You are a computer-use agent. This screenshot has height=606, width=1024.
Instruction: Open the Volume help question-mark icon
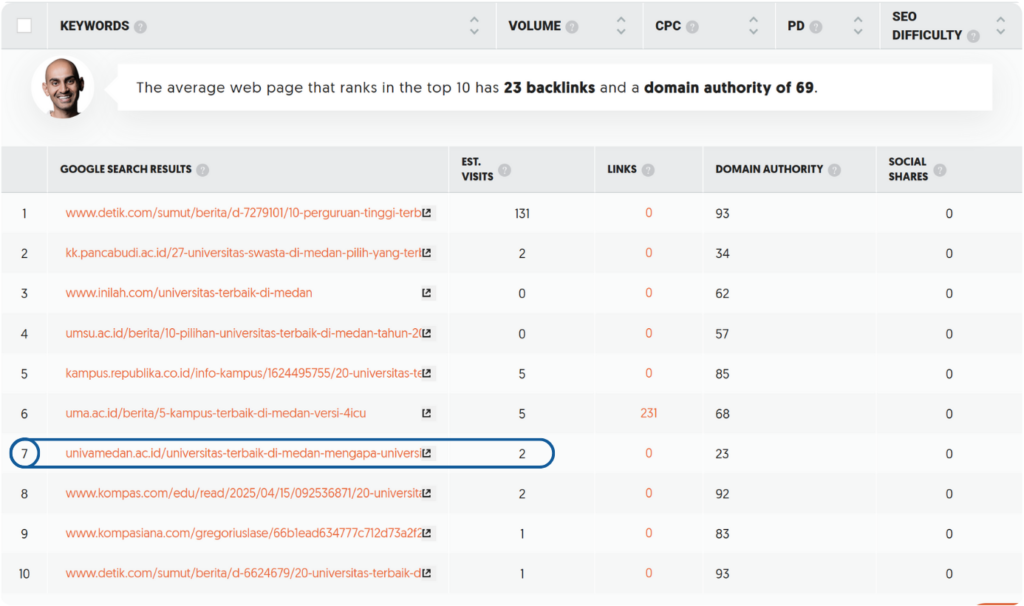[572, 27]
